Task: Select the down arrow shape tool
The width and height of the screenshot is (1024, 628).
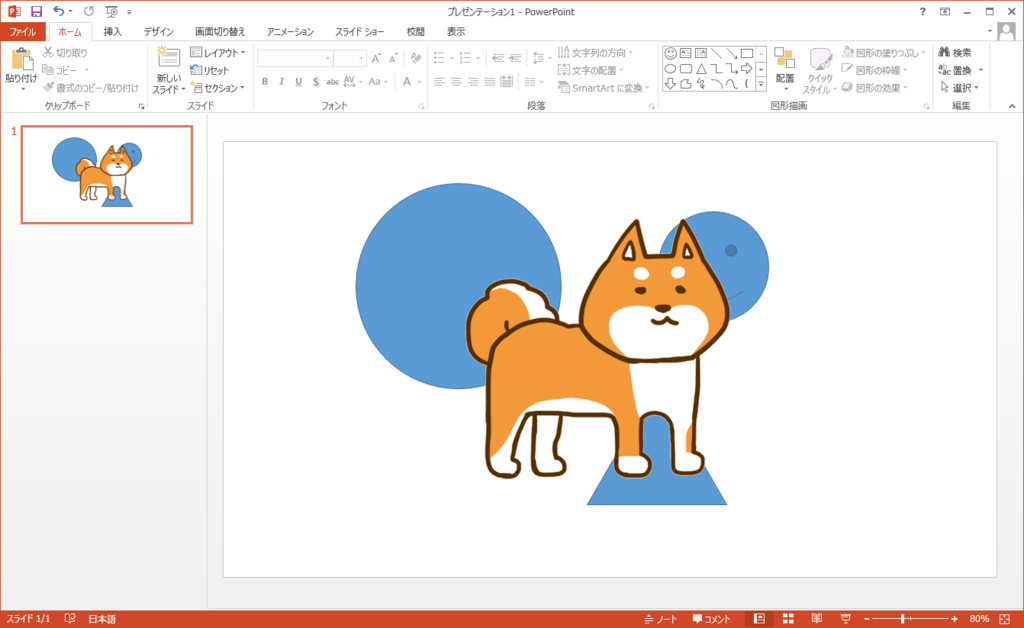Action: coord(672,84)
